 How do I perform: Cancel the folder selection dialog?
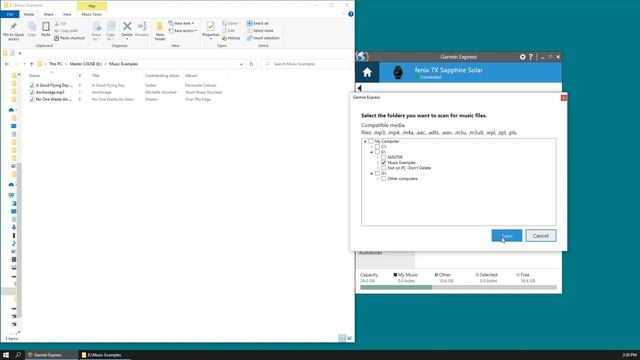coord(540,236)
